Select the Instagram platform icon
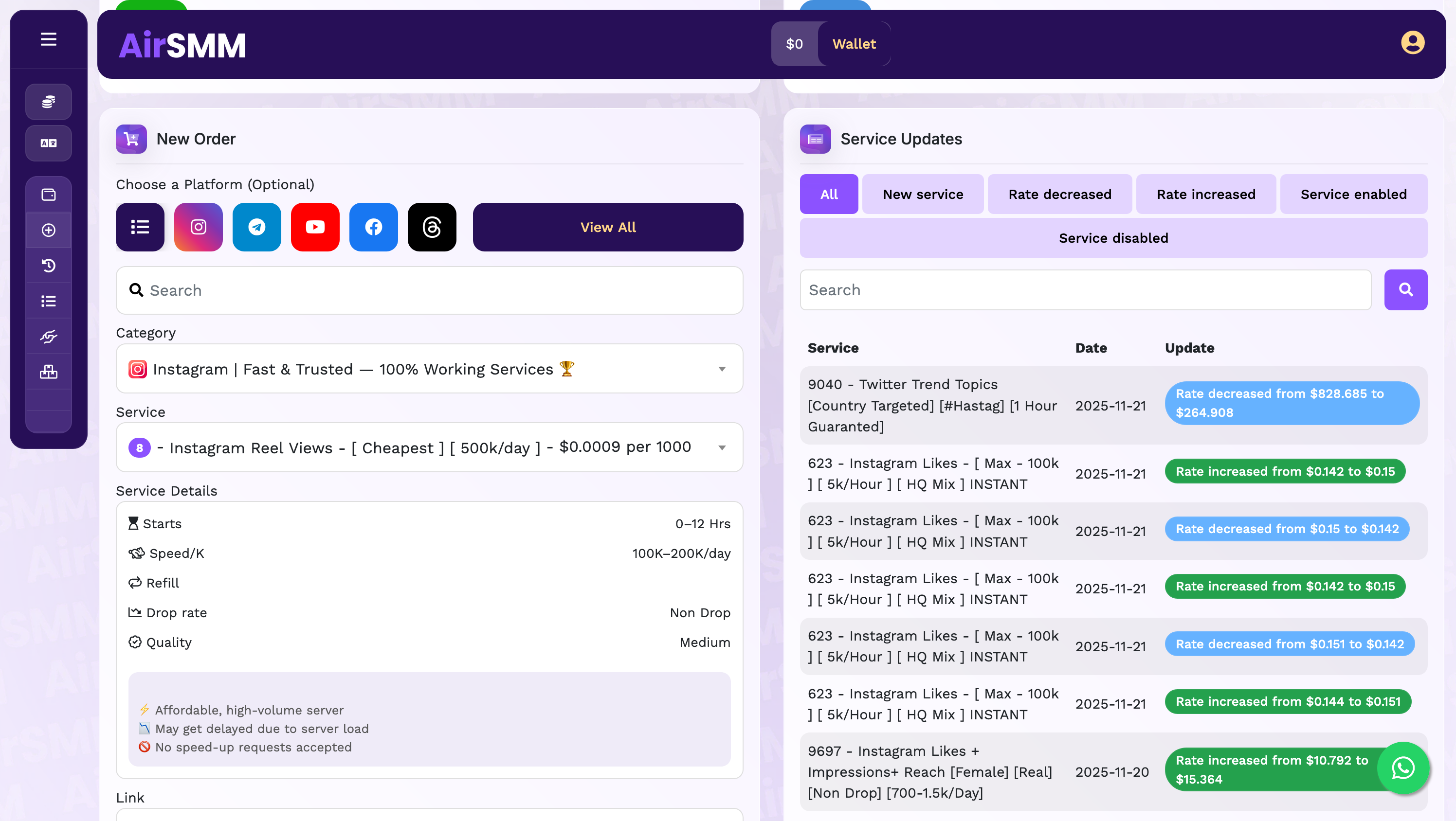The width and height of the screenshot is (1456, 821). coord(199,227)
